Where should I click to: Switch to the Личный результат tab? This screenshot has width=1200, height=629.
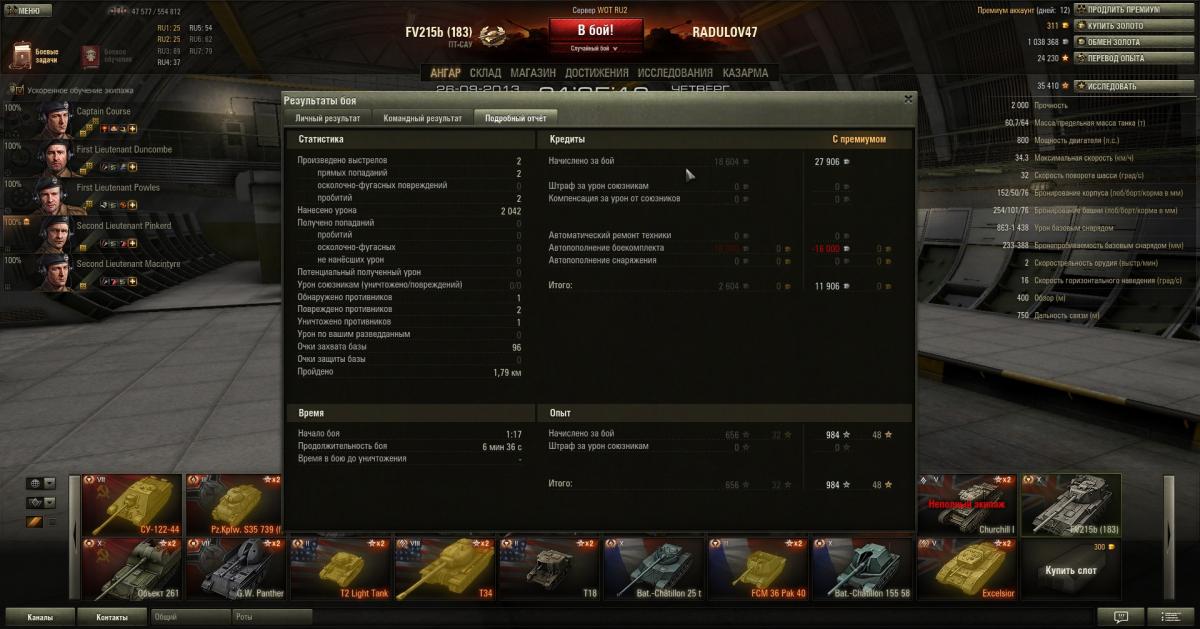326,118
